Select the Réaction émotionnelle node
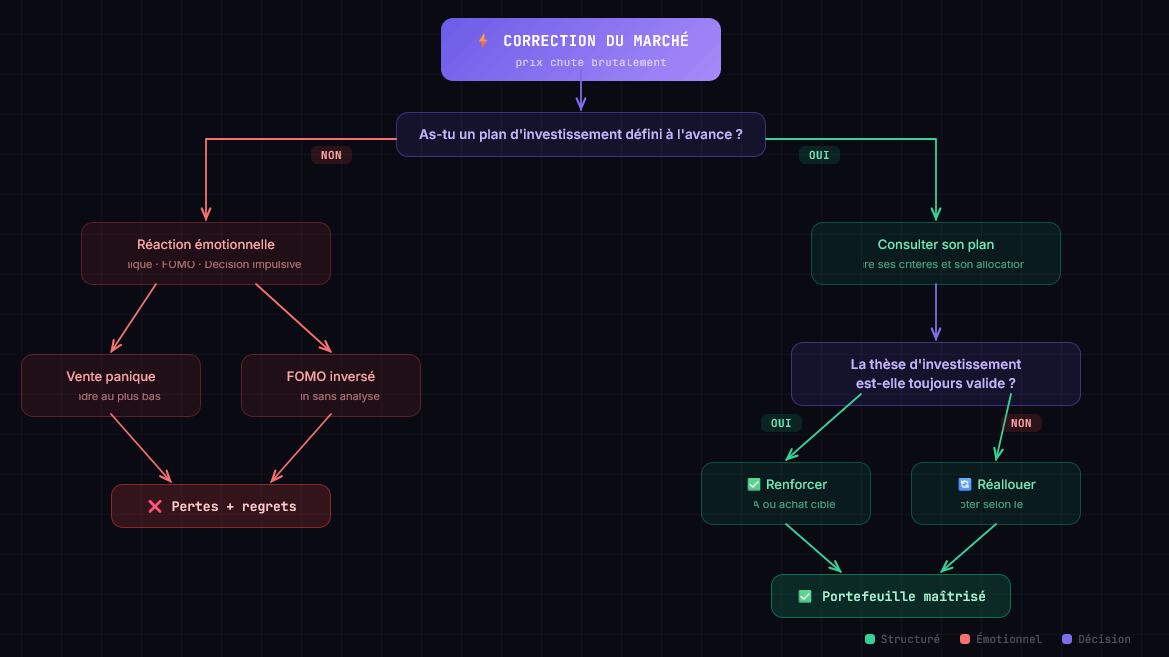The height and width of the screenshot is (657, 1169). point(206,253)
